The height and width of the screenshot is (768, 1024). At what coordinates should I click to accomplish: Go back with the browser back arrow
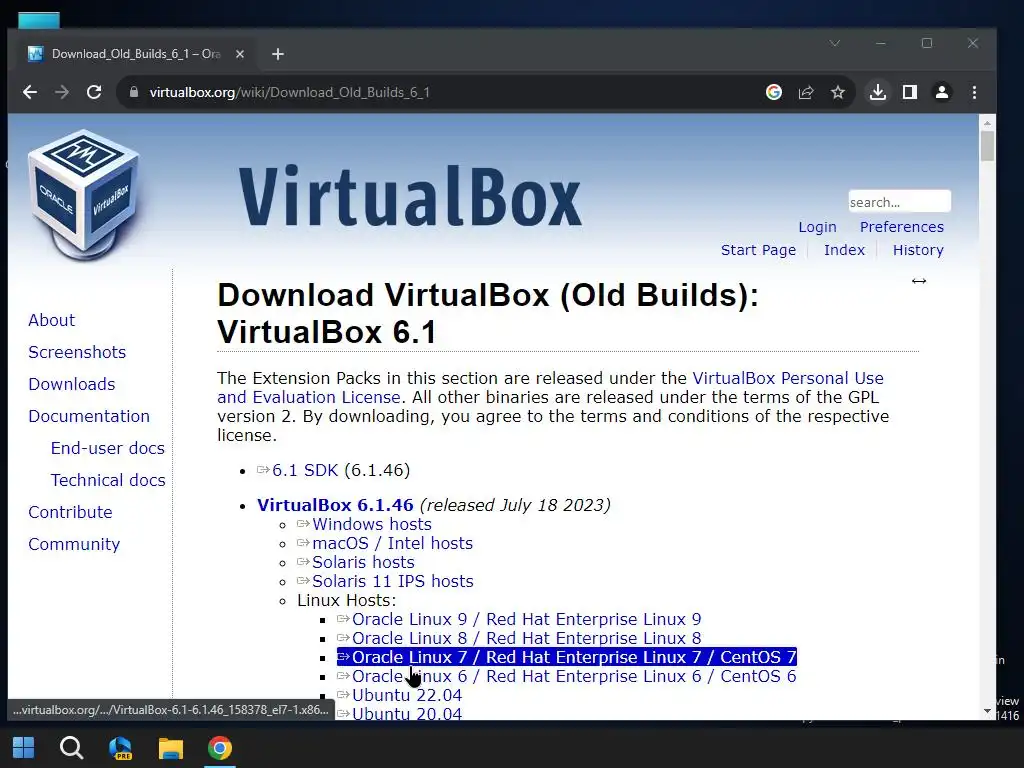coord(30,92)
